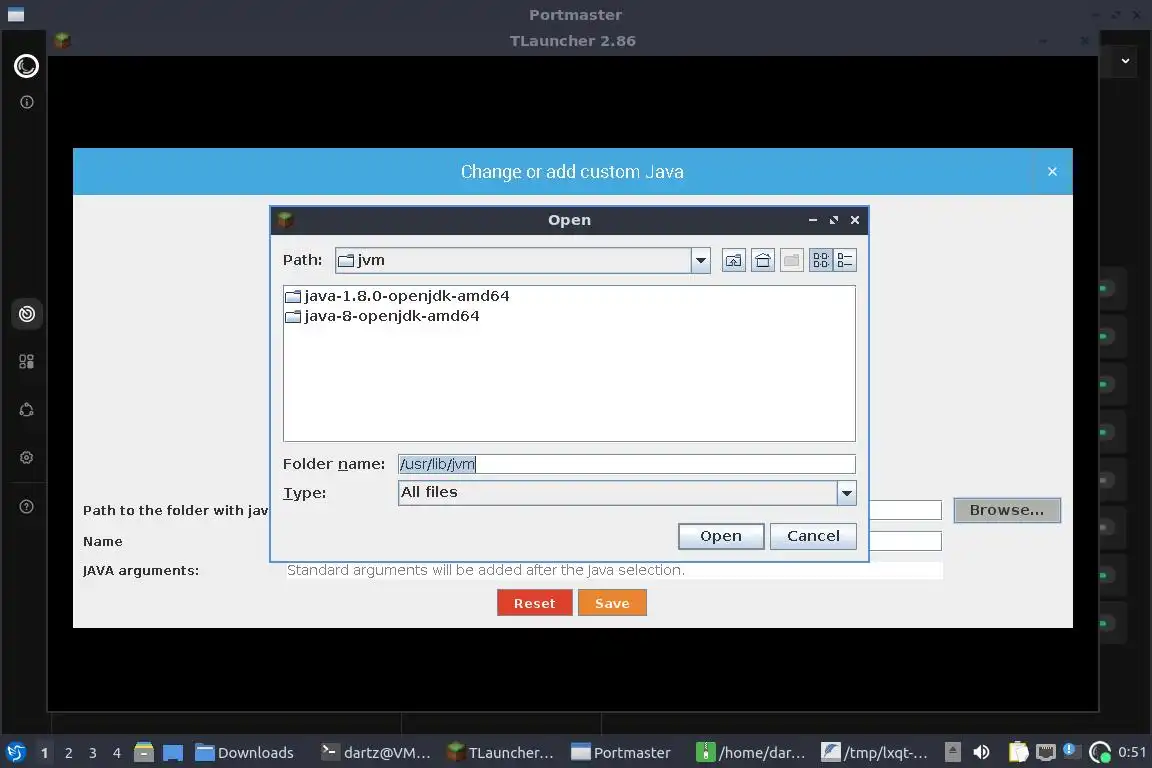Open the LXQt start menu
This screenshot has width=1152, height=768.
coord(15,753)
